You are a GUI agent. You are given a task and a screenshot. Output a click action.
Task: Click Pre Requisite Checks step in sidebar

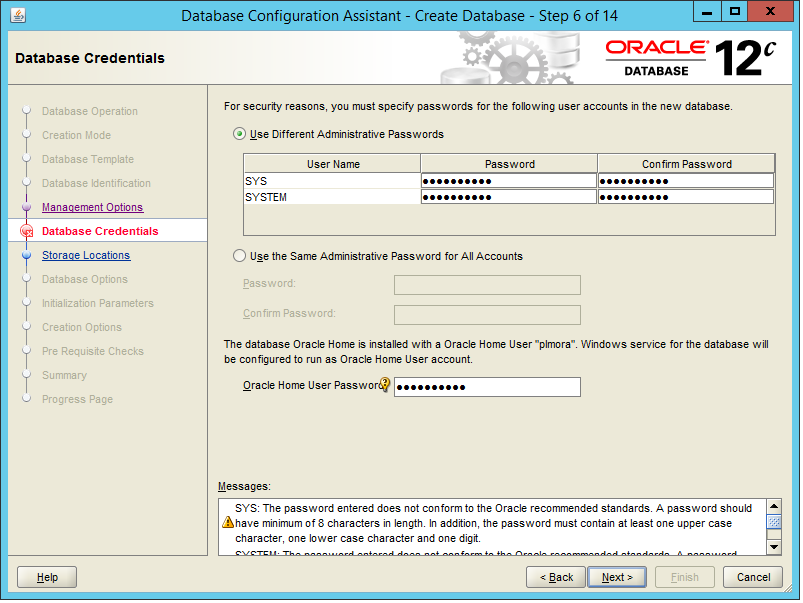click(93, 351)
